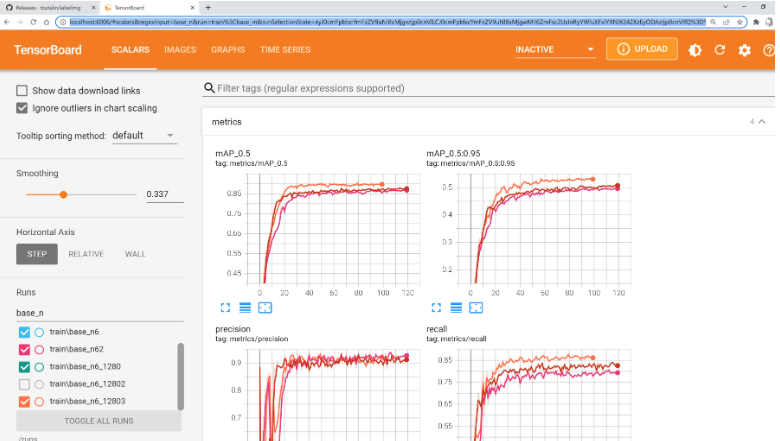Viewport: 780px width, 441px height.
Task: Click the TensorBoard logo title
Action: pyautogui.click(x=48, y=50)
